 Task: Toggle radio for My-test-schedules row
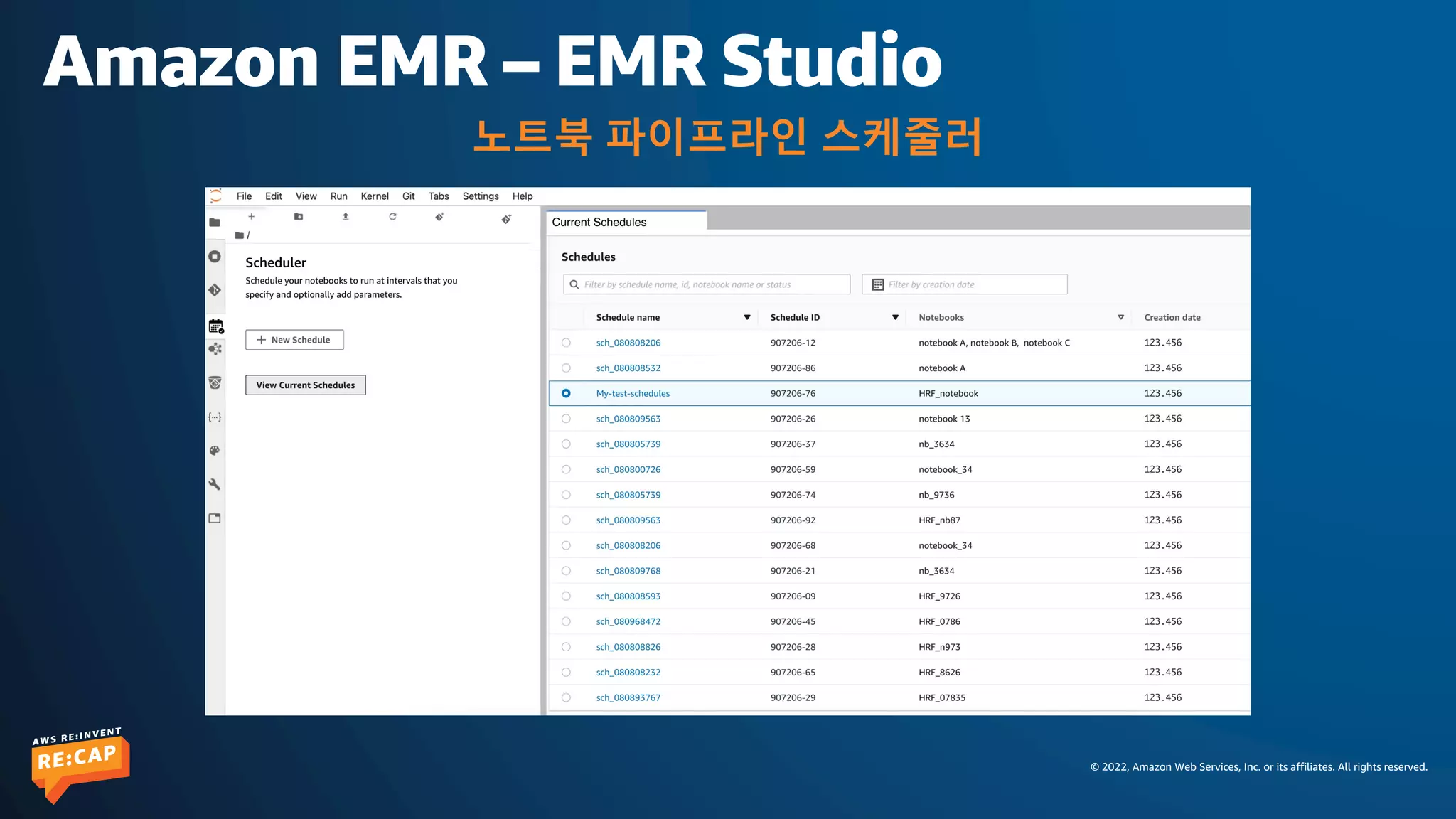566,393
